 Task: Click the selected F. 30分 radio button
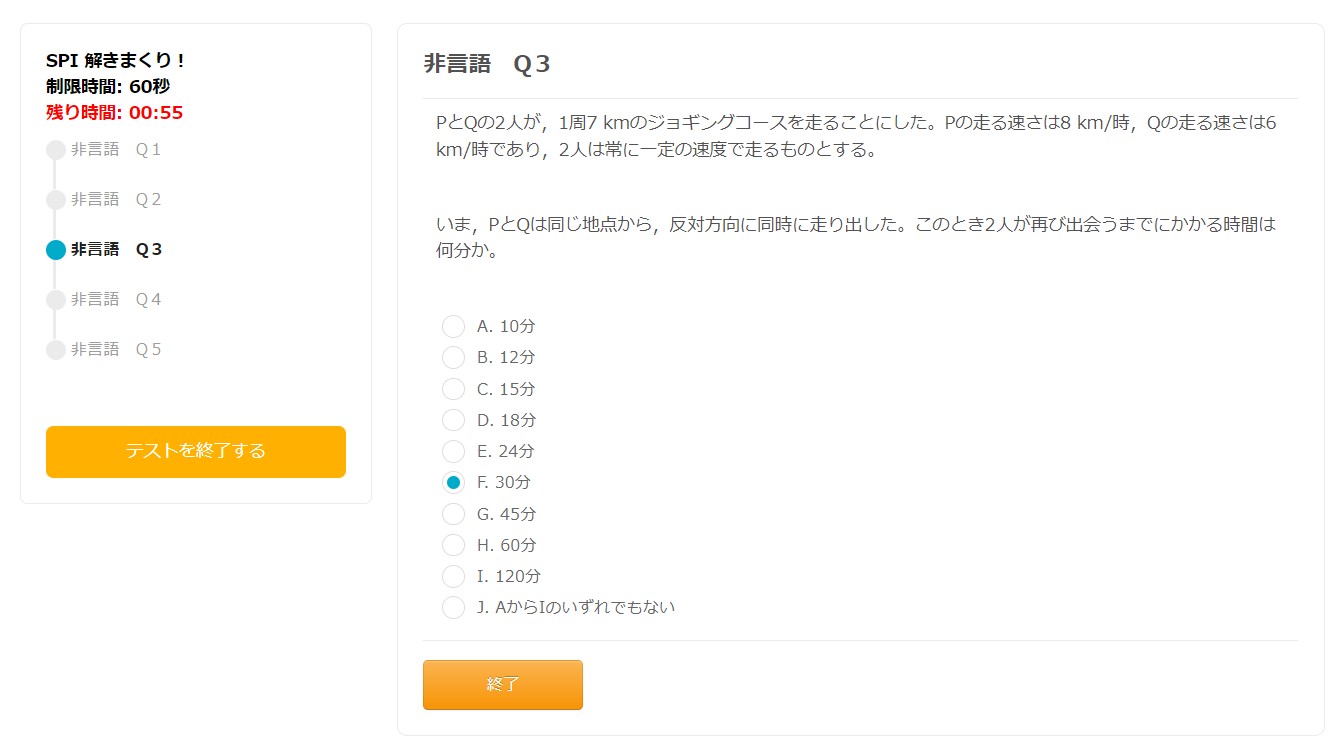(x=453, y=483)
